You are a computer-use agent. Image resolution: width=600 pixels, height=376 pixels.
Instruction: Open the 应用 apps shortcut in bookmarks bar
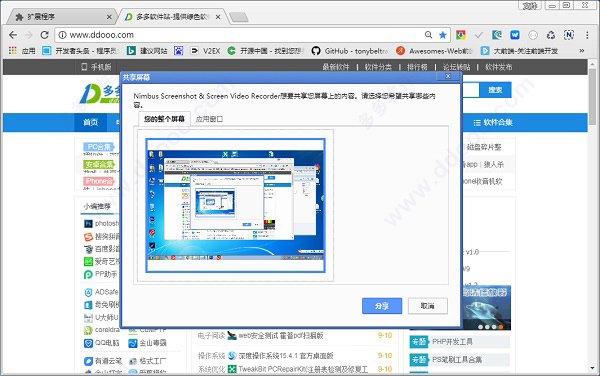coord(22,51)
